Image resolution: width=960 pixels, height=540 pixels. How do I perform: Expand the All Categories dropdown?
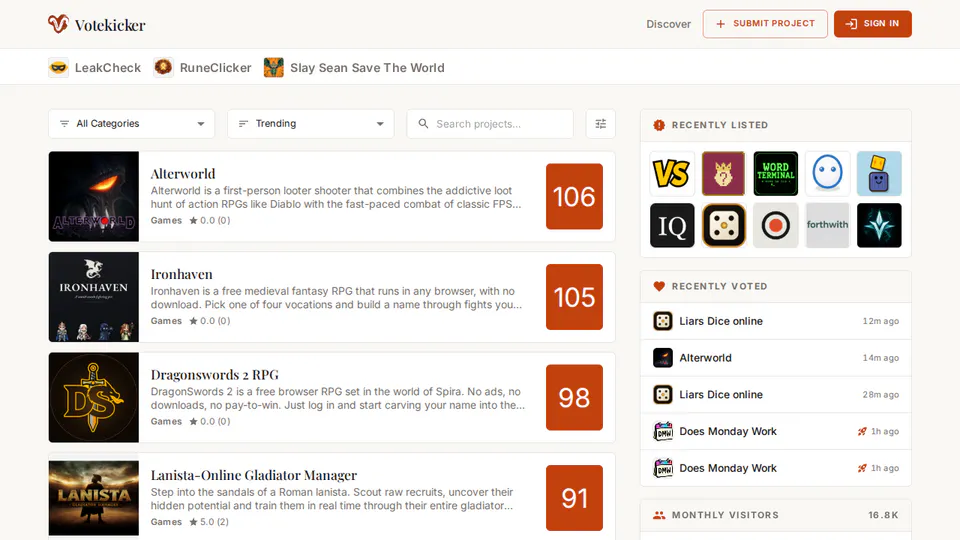click(x=132, y=124)
